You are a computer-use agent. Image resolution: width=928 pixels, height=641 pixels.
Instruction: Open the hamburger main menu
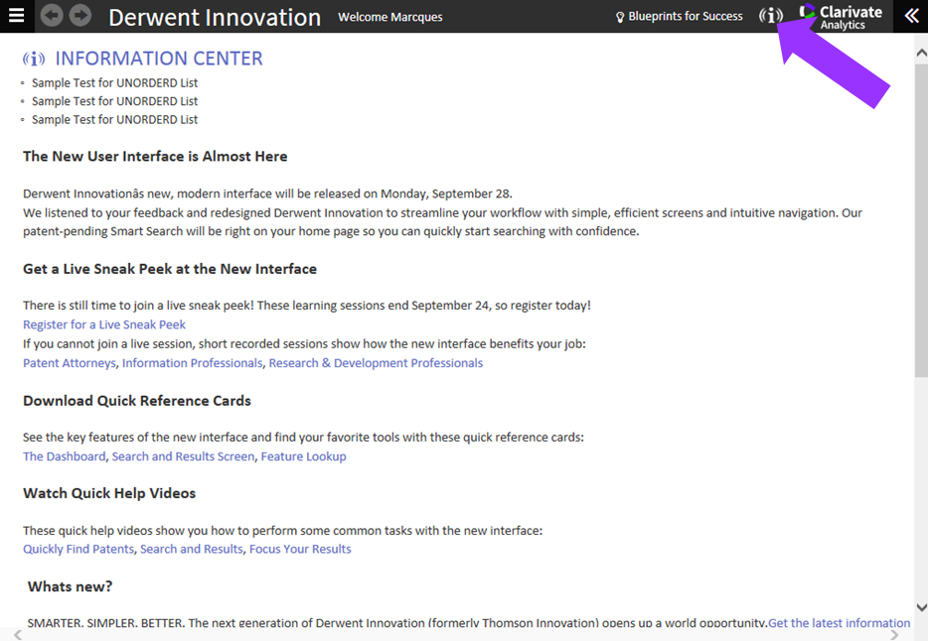(16, 16)
